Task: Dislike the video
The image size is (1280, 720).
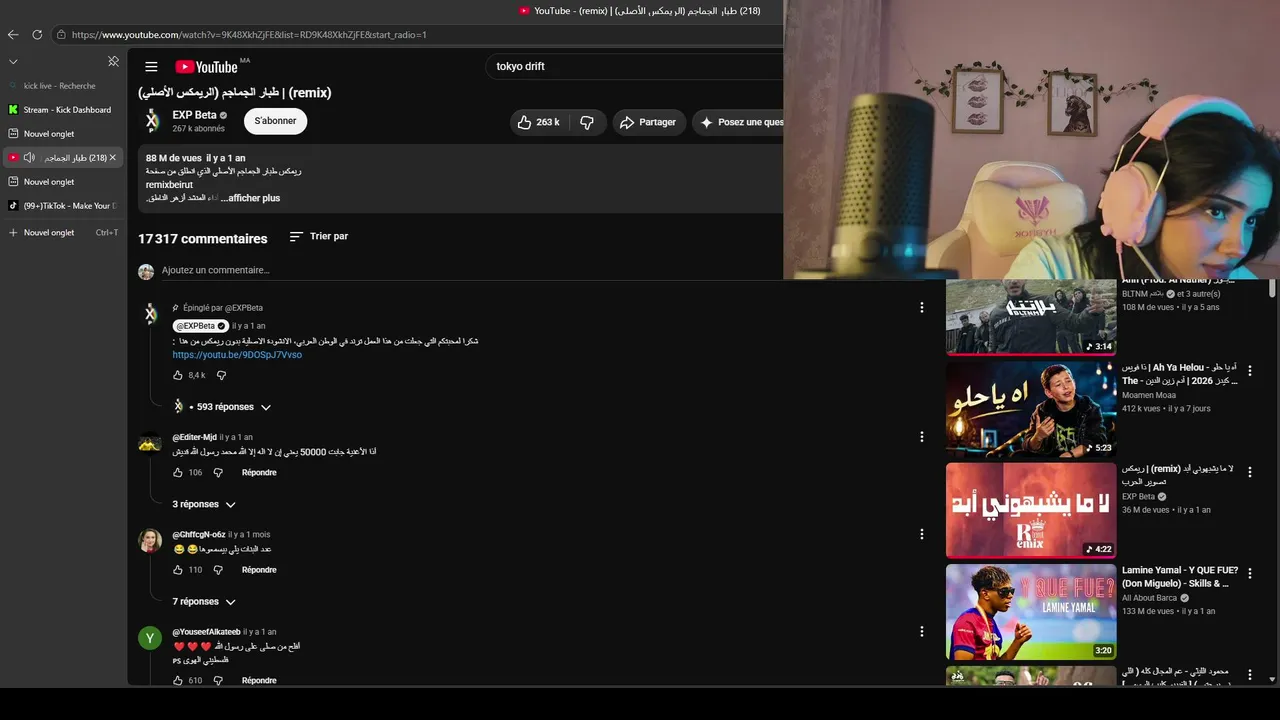Action: (587, 122)
